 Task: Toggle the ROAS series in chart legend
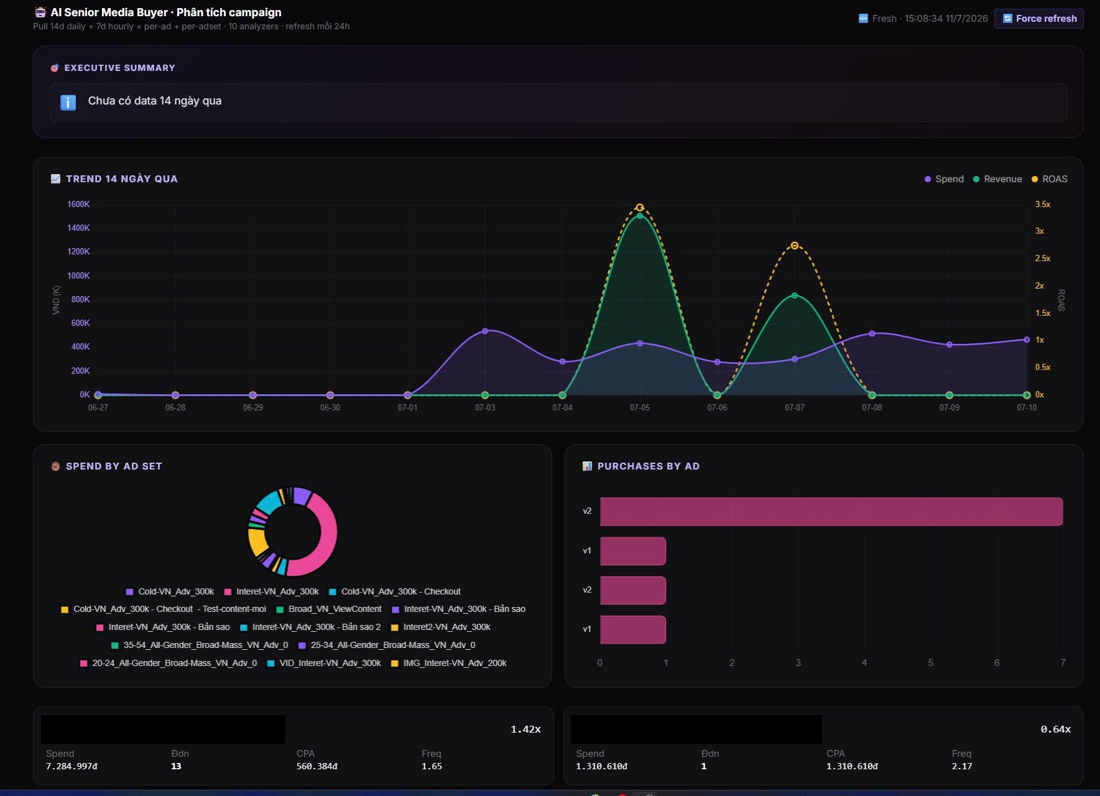tap(1049, 180)
